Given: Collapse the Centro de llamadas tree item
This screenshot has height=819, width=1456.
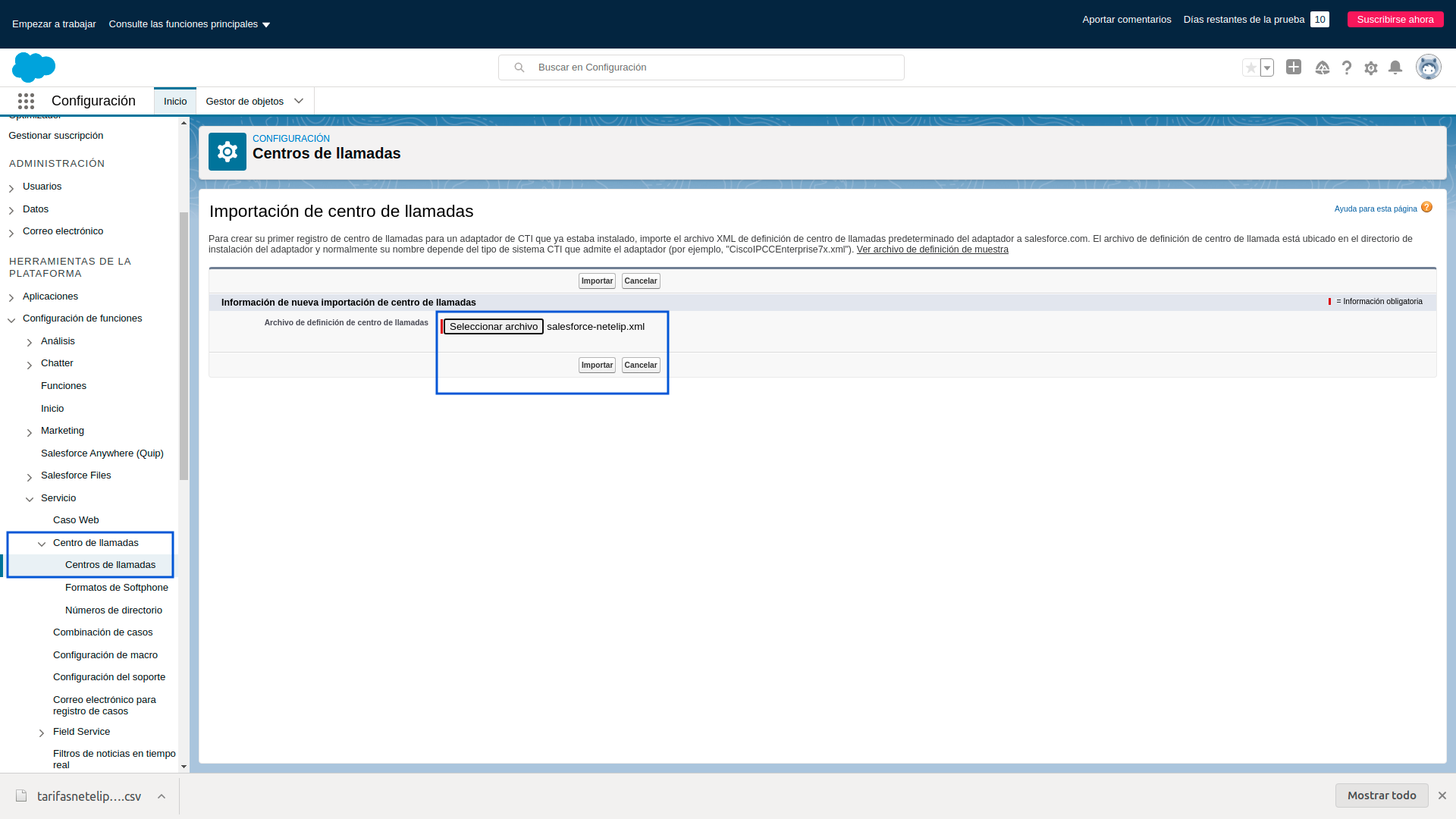Looking at the screenshot, I should point(41,543).
